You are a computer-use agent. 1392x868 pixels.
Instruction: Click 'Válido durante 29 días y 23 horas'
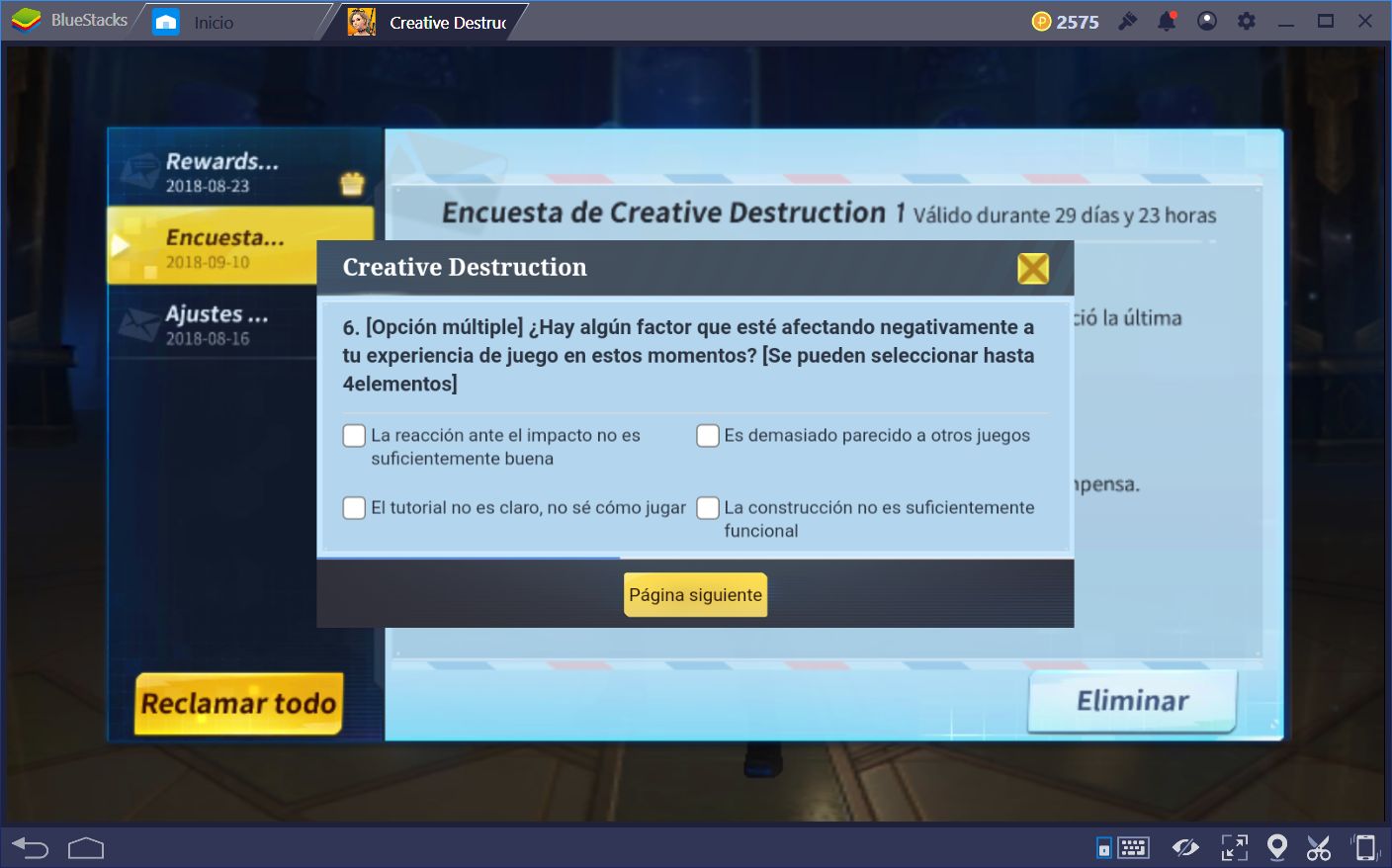coord(1065,216)
